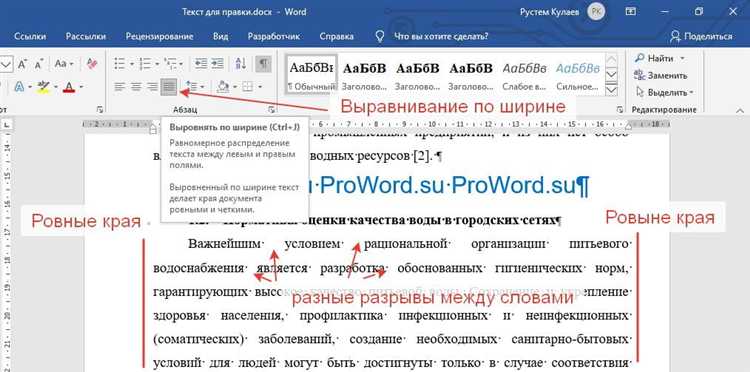Screen dimensions: 750x372
Task: Toggle the show paragraph marks ¶ button
Action: pos(263,64)
